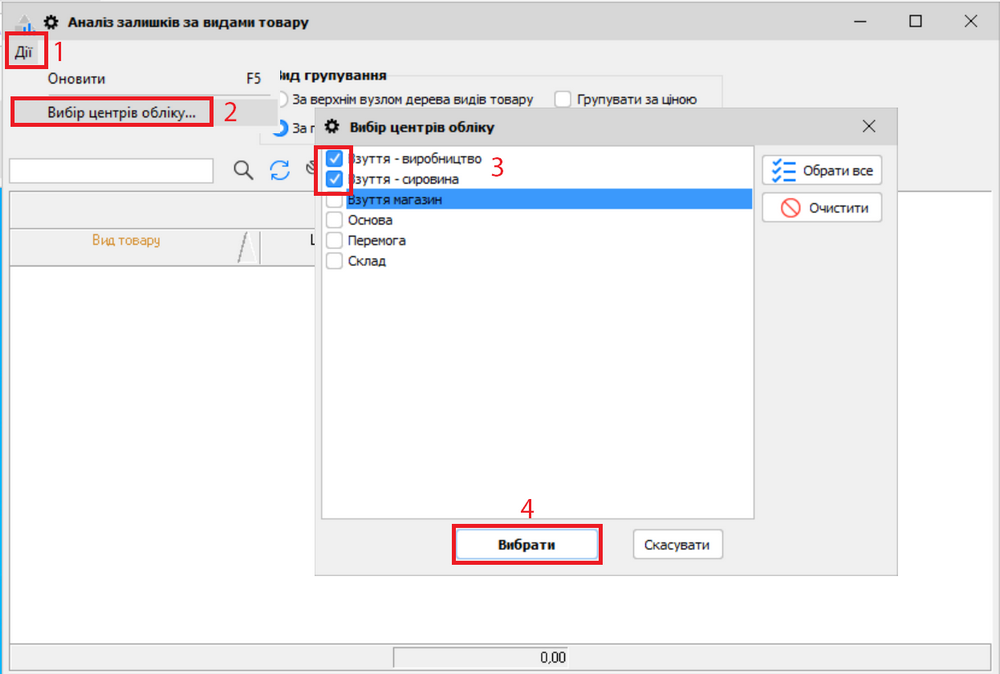This screenshot has width=1000, height=674.
Task: Check the Склад list item
Action: point(335,260)
